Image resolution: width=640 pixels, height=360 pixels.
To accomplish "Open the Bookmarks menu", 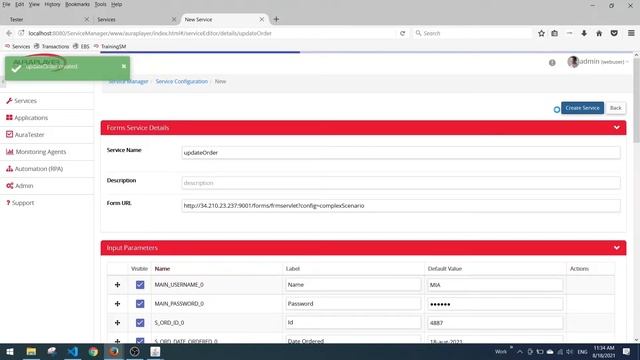I will tap(77, 4).
